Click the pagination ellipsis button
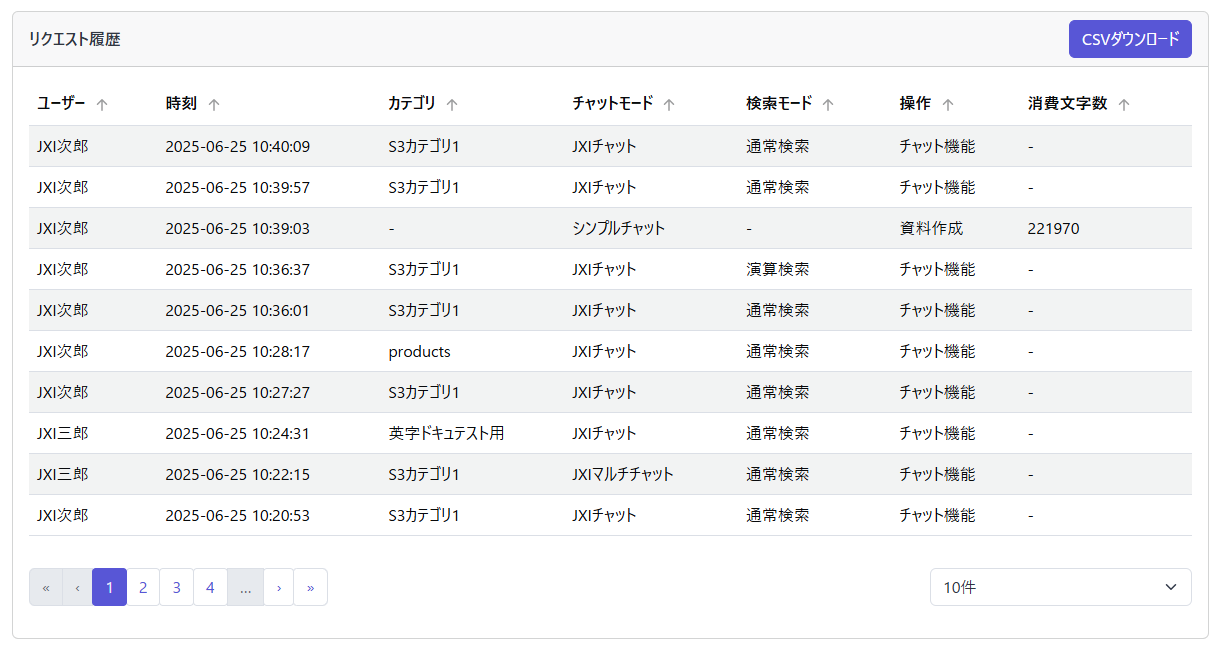 245,587
